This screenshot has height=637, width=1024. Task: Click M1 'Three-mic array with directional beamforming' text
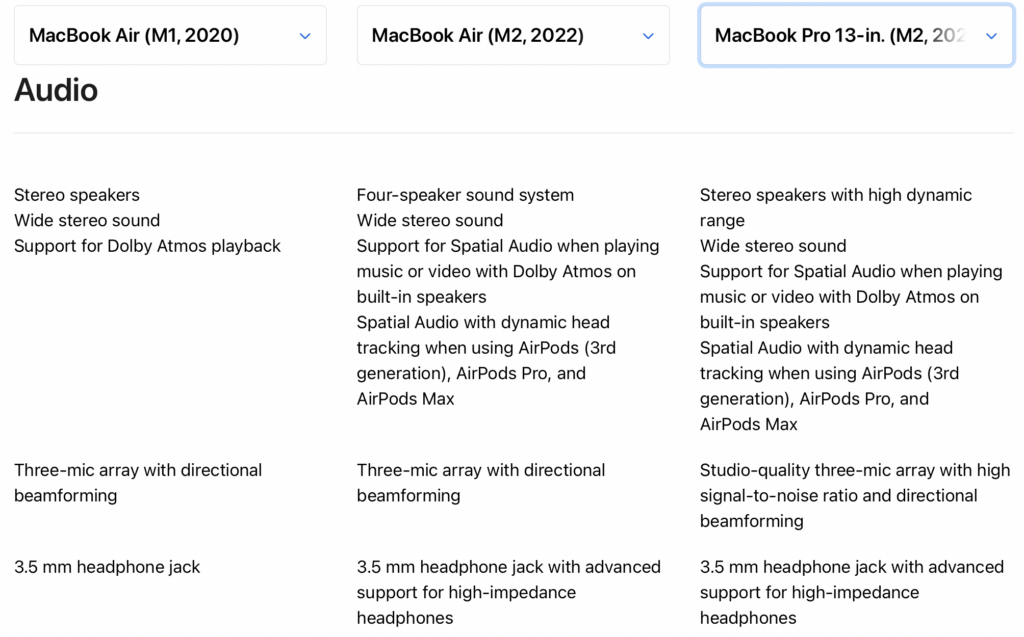pos(138,482)
